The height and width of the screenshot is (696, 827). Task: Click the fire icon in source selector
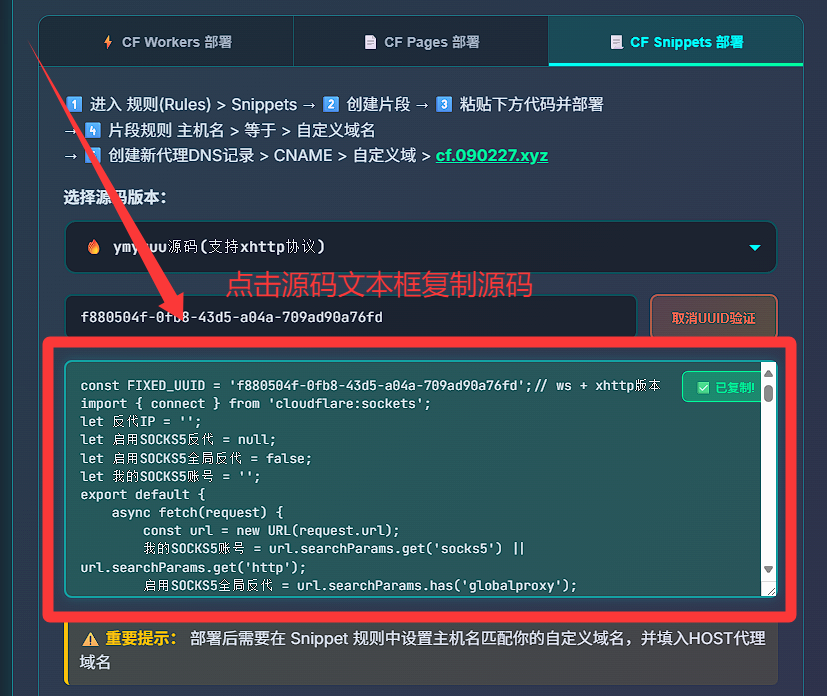click(94, 247)
